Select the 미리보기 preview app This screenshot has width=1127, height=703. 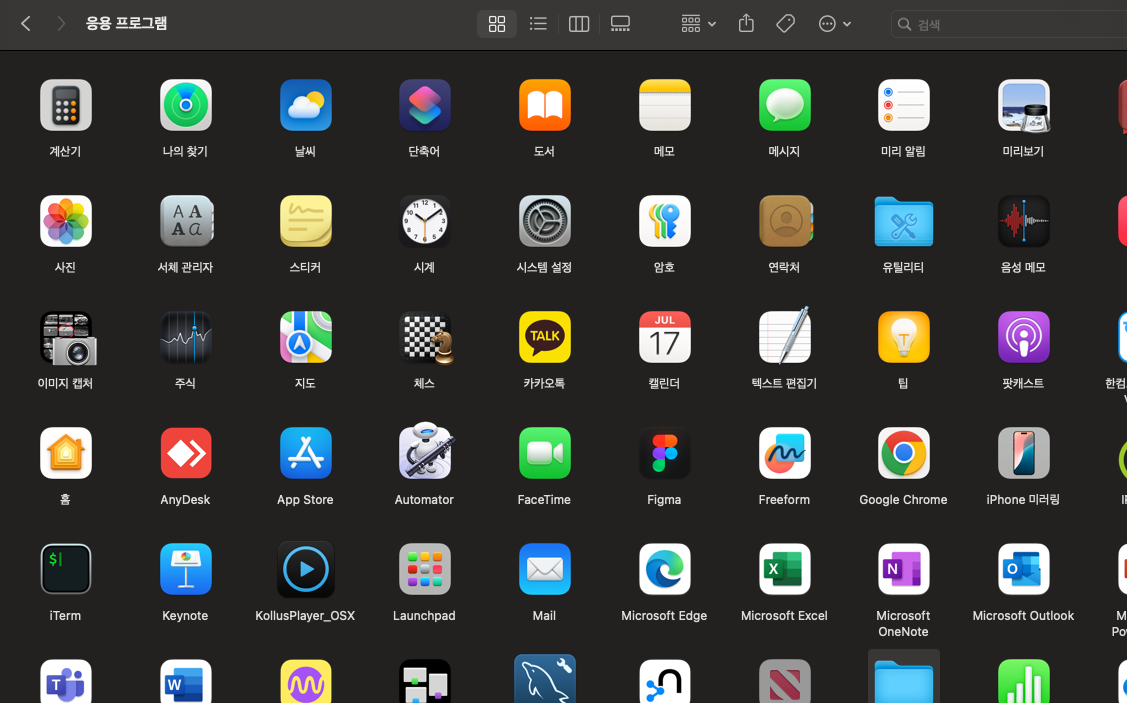click(x=1024, y=106)
